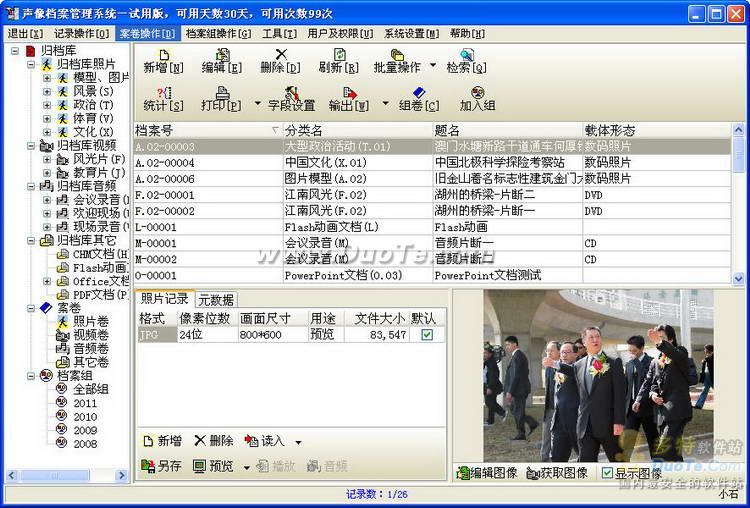
Task: Click the 文件大小 column header
Action: click(377, 318)
